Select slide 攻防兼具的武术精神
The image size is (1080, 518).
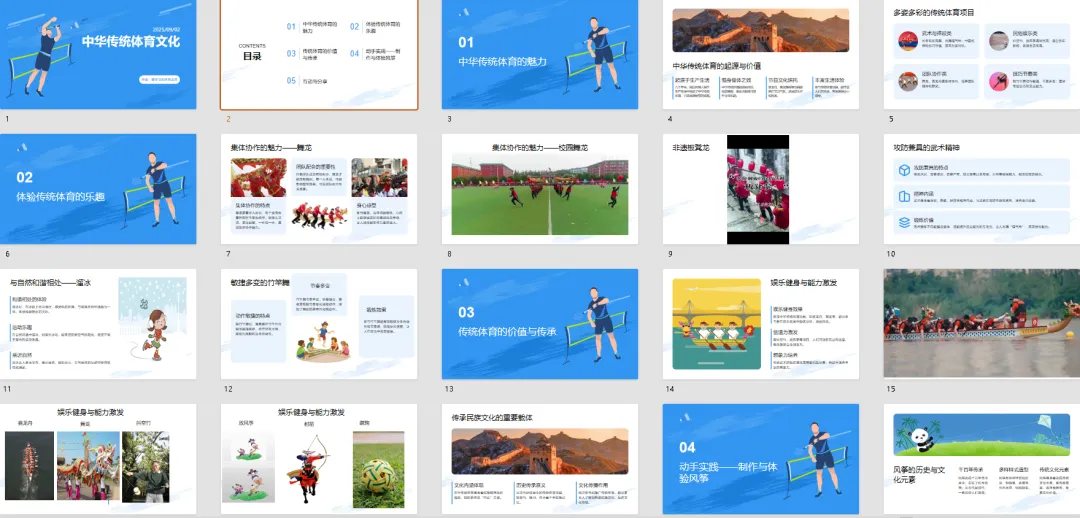tap(982, 189)
